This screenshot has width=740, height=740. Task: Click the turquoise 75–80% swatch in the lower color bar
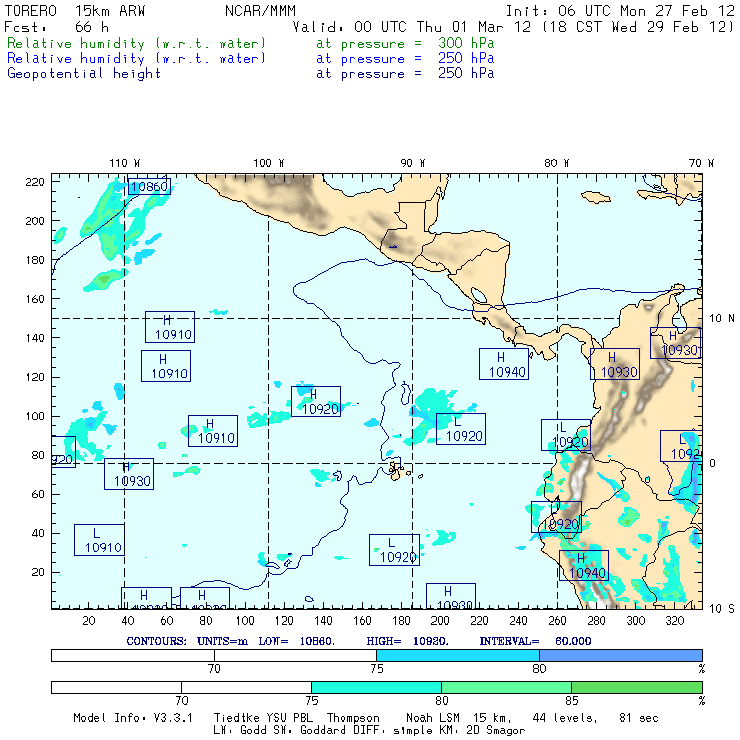click(x=376, y=687)
